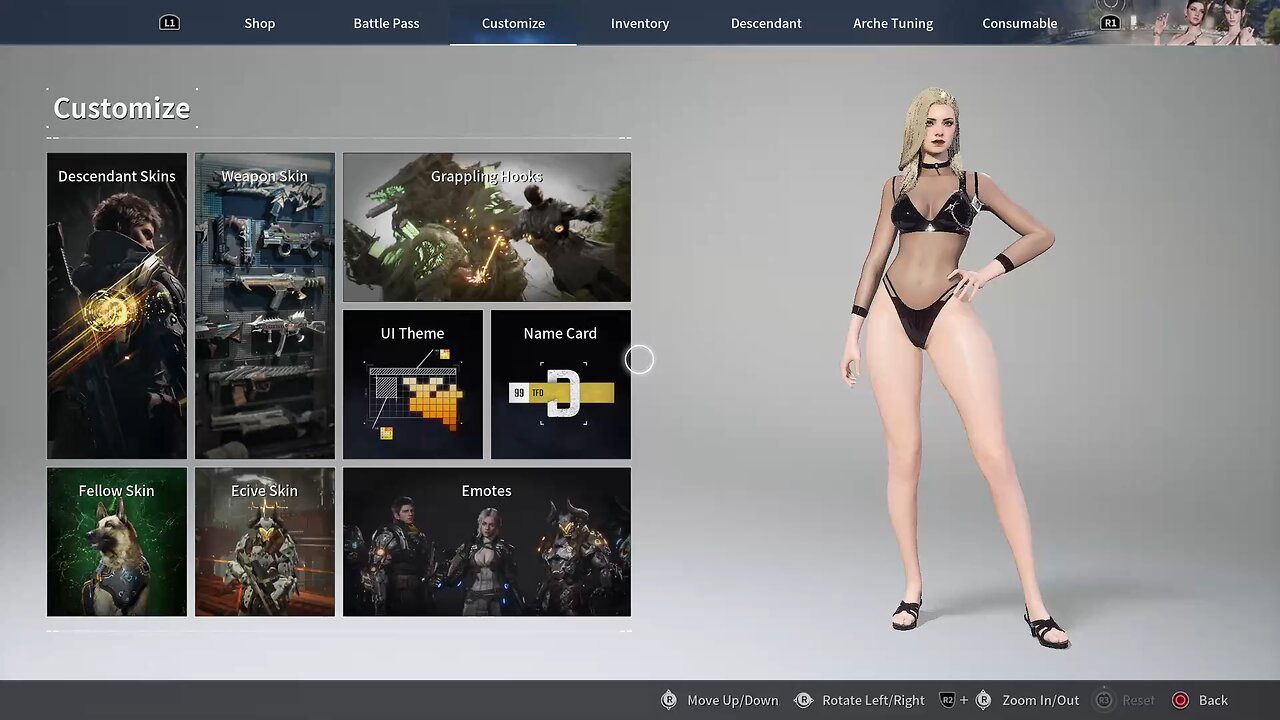Click the R1 shoulder button icon
1280x720 pixels.
[x=1110, y=22]
